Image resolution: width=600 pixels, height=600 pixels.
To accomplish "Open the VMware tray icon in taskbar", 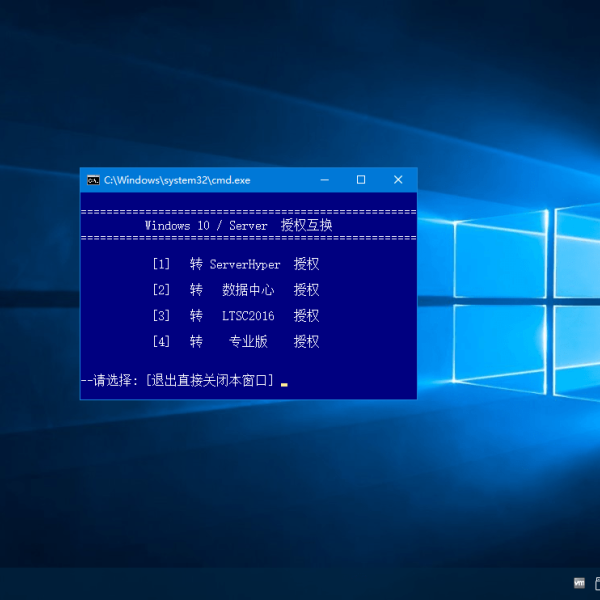I will click(x=579, y=583).
